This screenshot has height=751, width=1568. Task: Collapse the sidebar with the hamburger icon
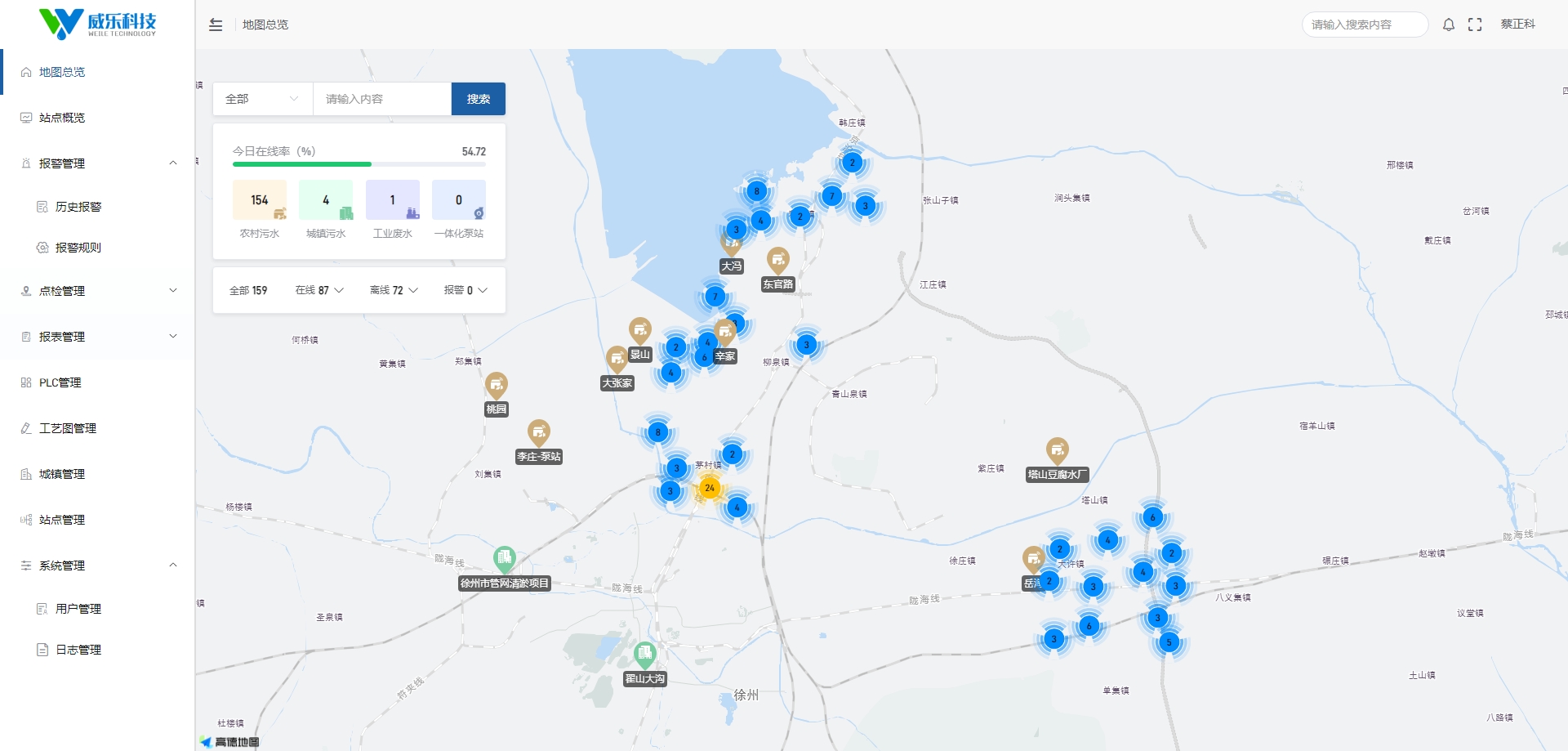(x=216, y=25)
